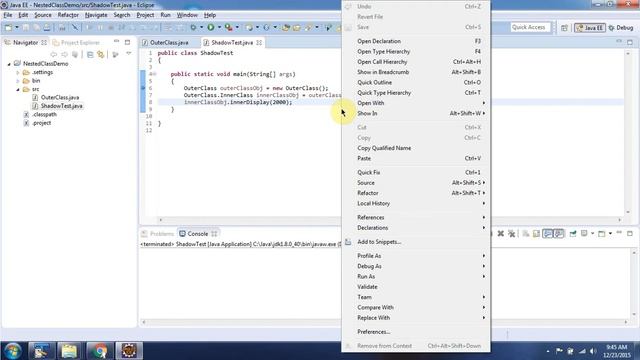The image size is (640, 360).
Task: Select the .project file
Action: click(x=42, y=123)
